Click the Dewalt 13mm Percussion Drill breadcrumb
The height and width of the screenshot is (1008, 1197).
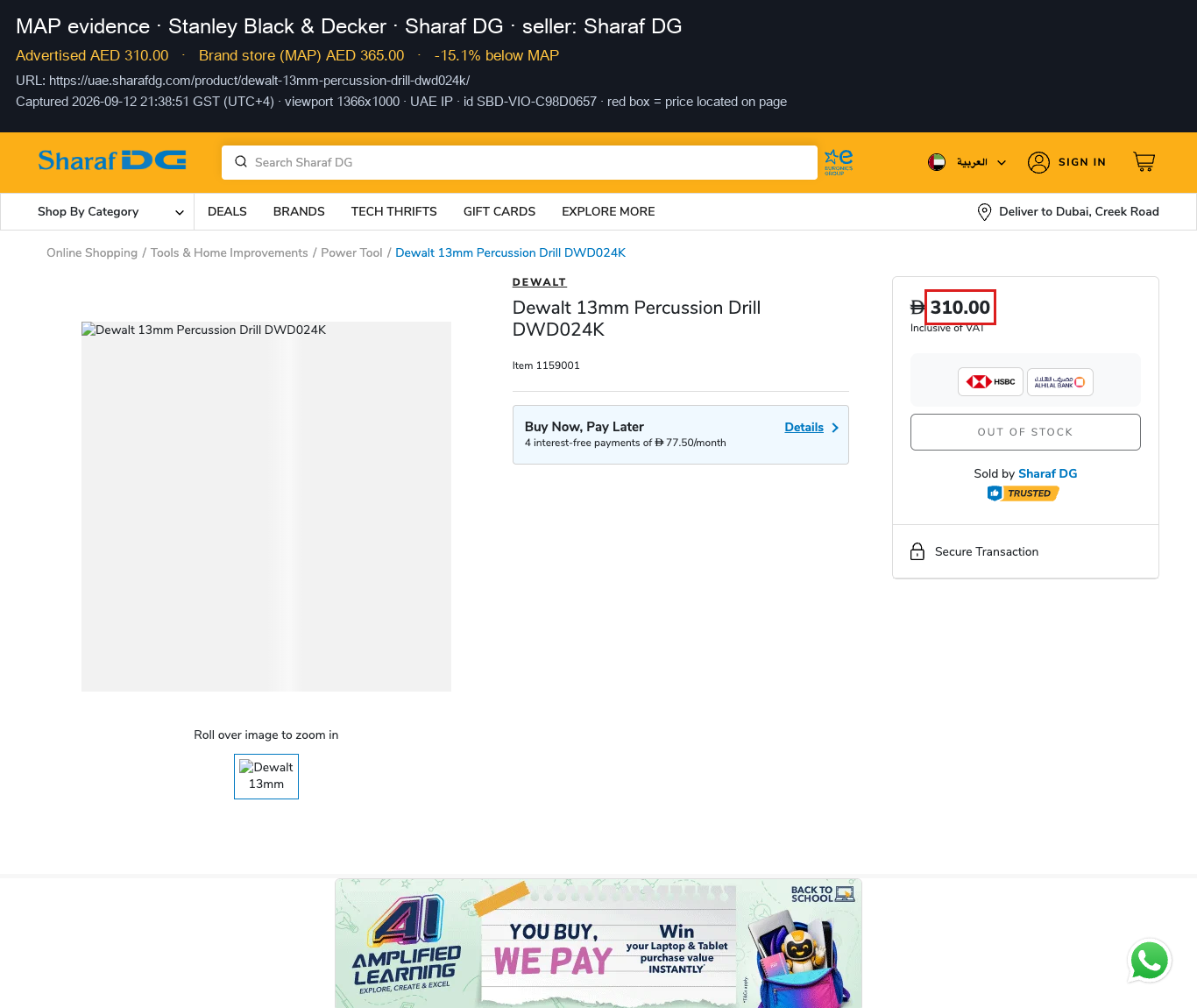click(x=510, y=253)
